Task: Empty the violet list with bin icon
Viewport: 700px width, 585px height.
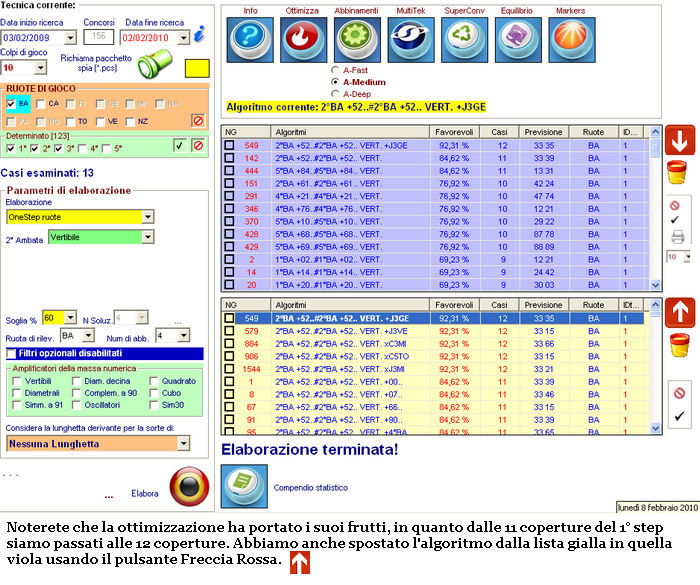Action: pyautogui.click(x=676, y=172)
